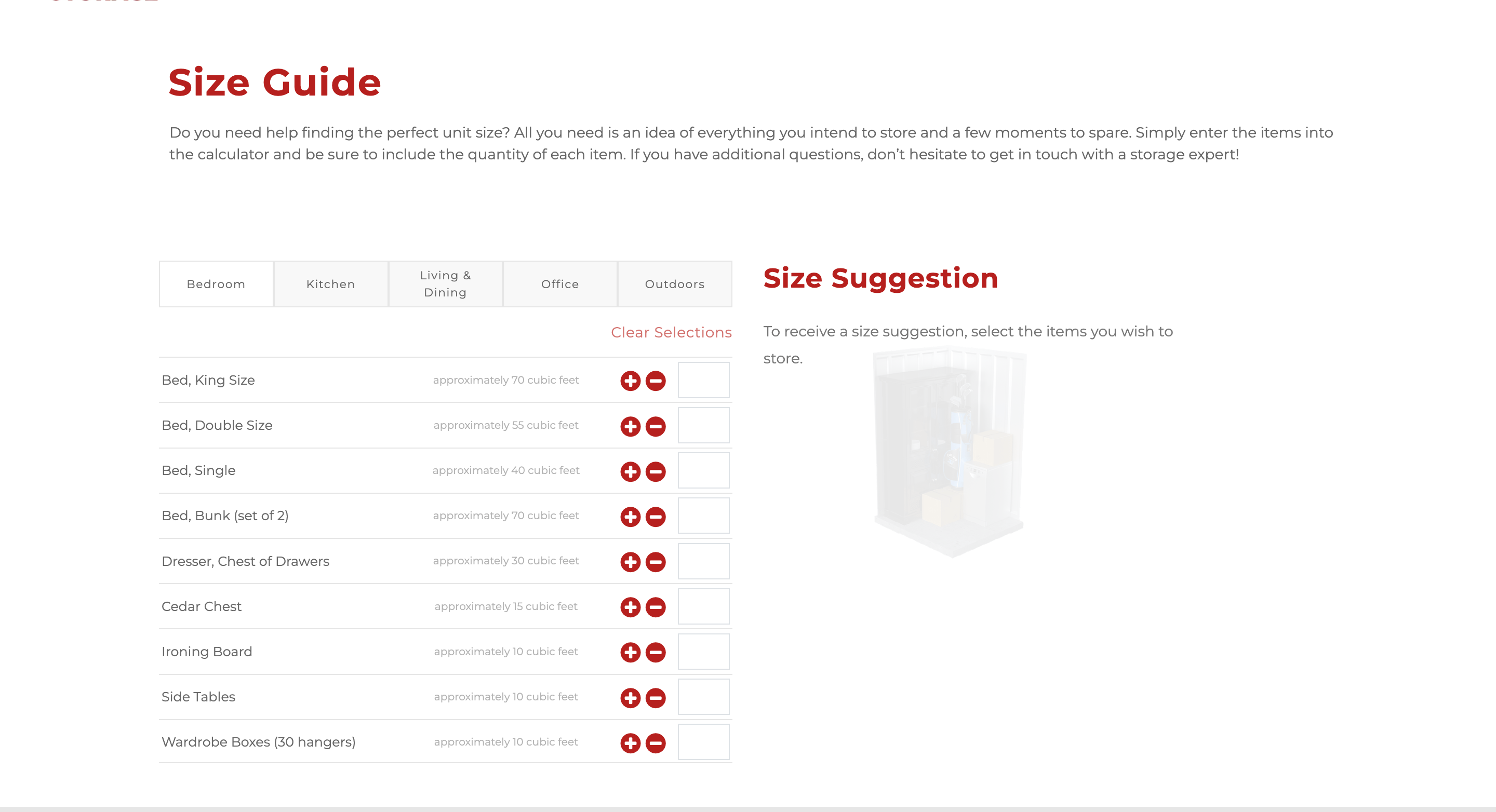Click the storage unit preview image

click(x=950, y=453)
